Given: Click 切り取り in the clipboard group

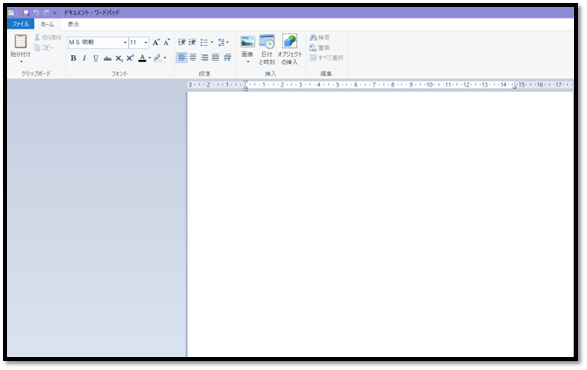Looking at the screenshot, I should (x=48, y=37).
